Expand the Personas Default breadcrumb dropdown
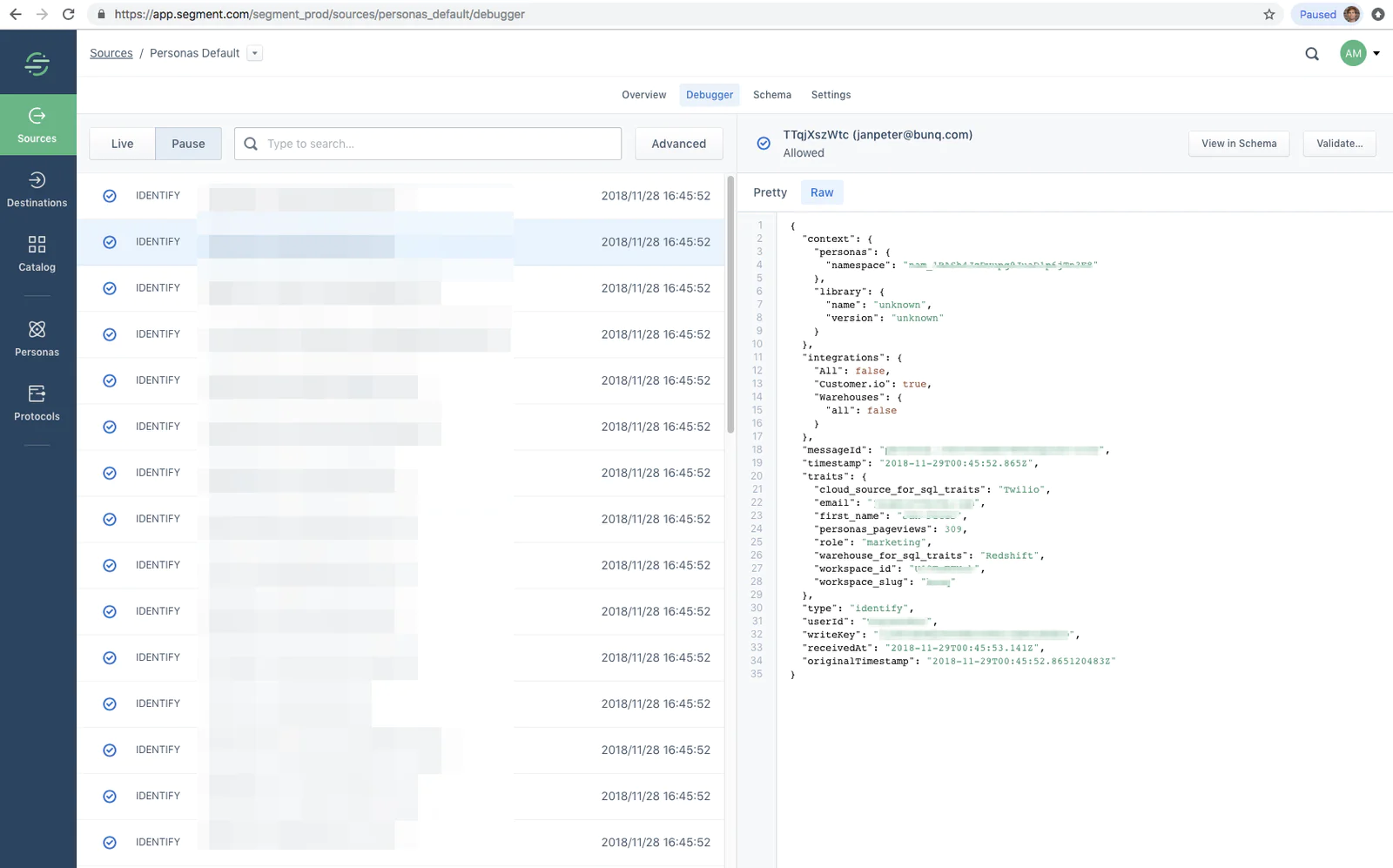Image resolution: width=1393 pixels, height=868 pixels. point(254,53)
